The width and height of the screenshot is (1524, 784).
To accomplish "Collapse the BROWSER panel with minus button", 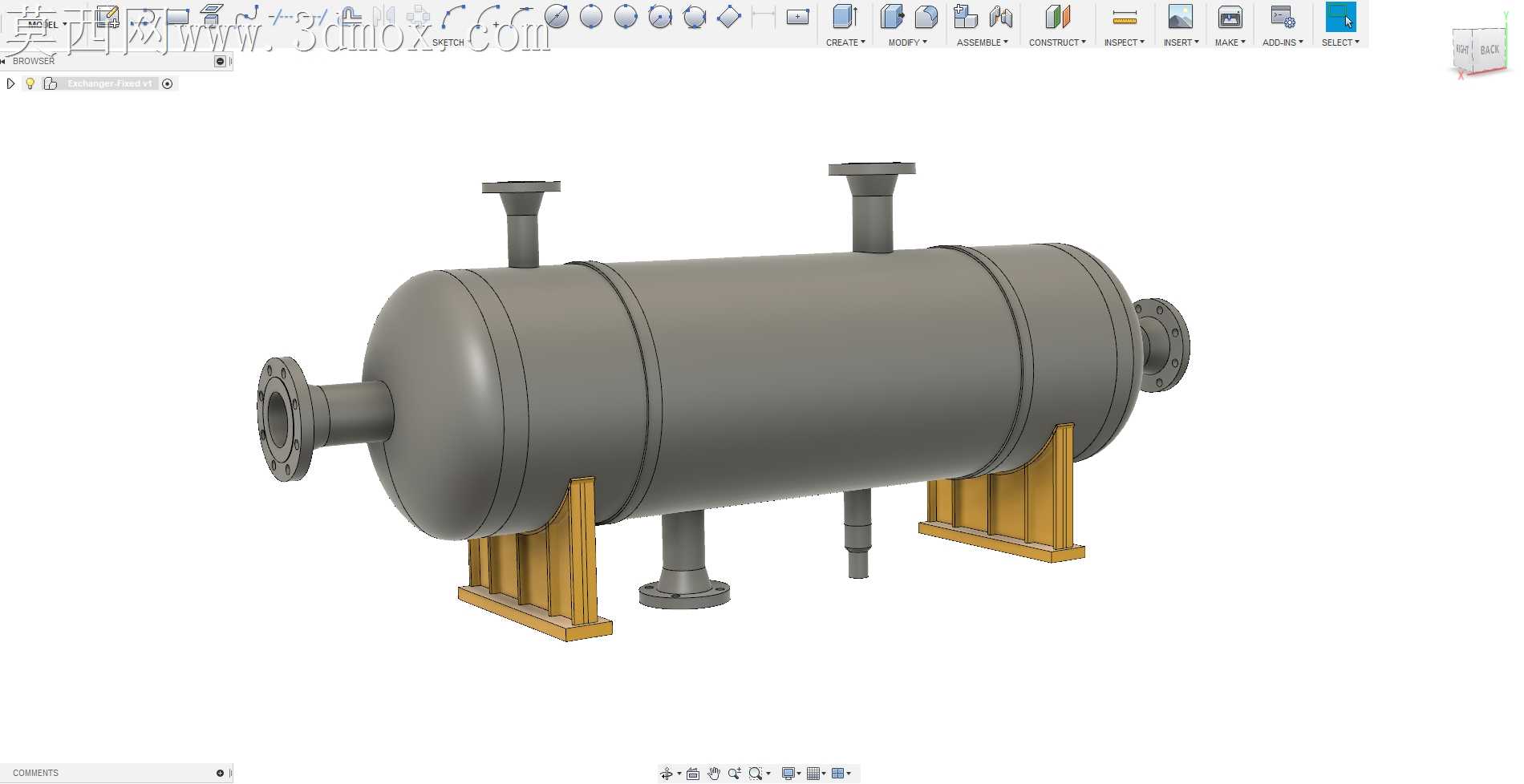I will [x=221, y=61].
